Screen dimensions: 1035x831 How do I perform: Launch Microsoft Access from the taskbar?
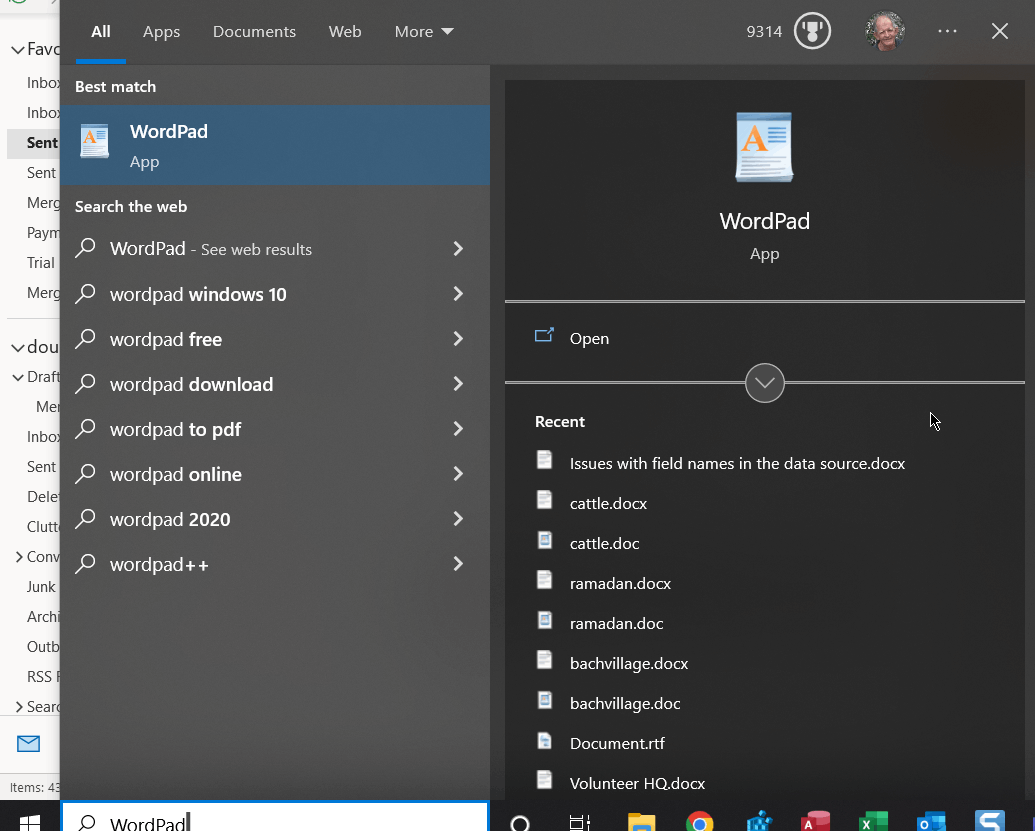(815, 822)
